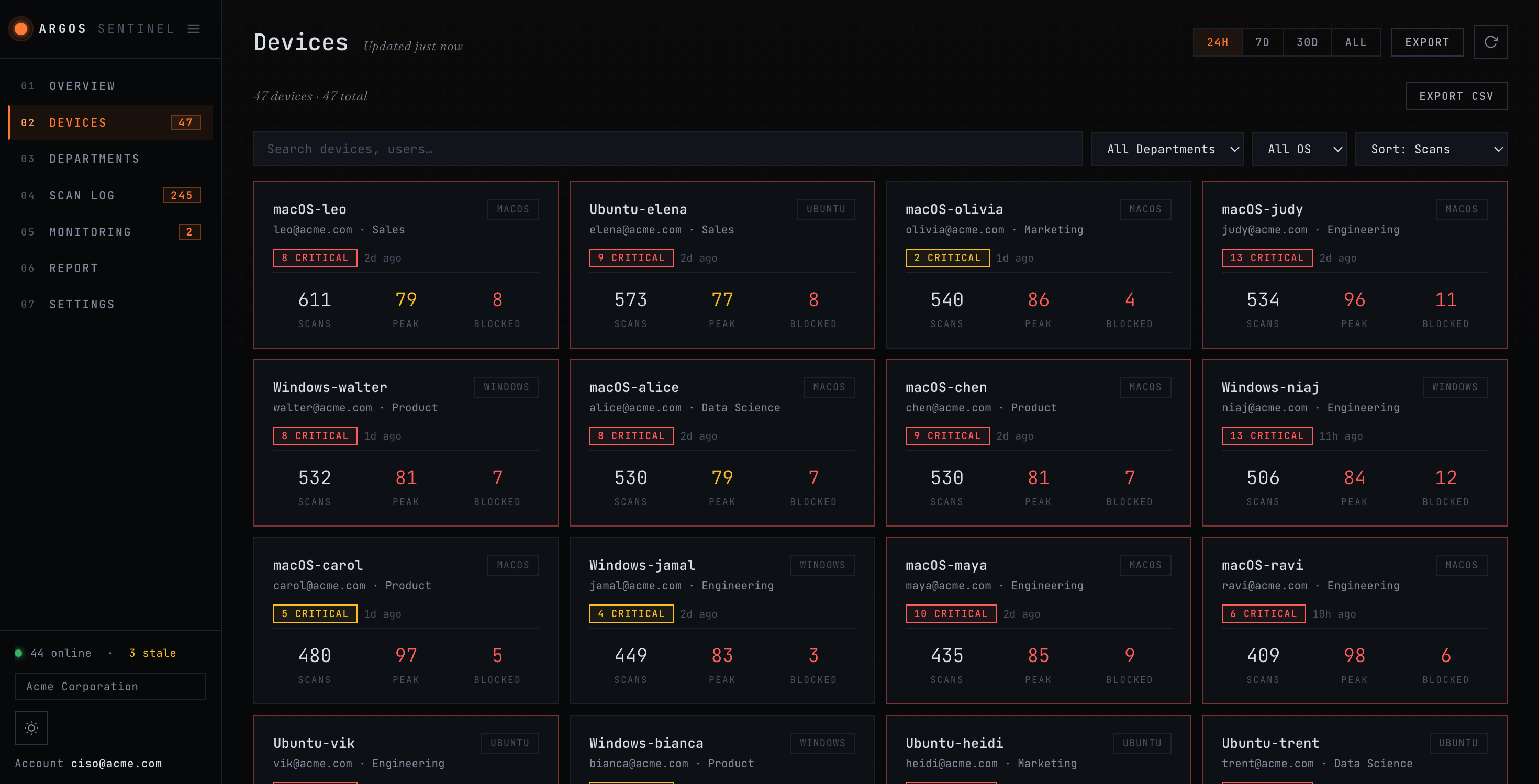This screenshot has width=1539, height=784.
Task: Collapse sidebar with hamburger menu icon
Action: [x=194, y=29]
